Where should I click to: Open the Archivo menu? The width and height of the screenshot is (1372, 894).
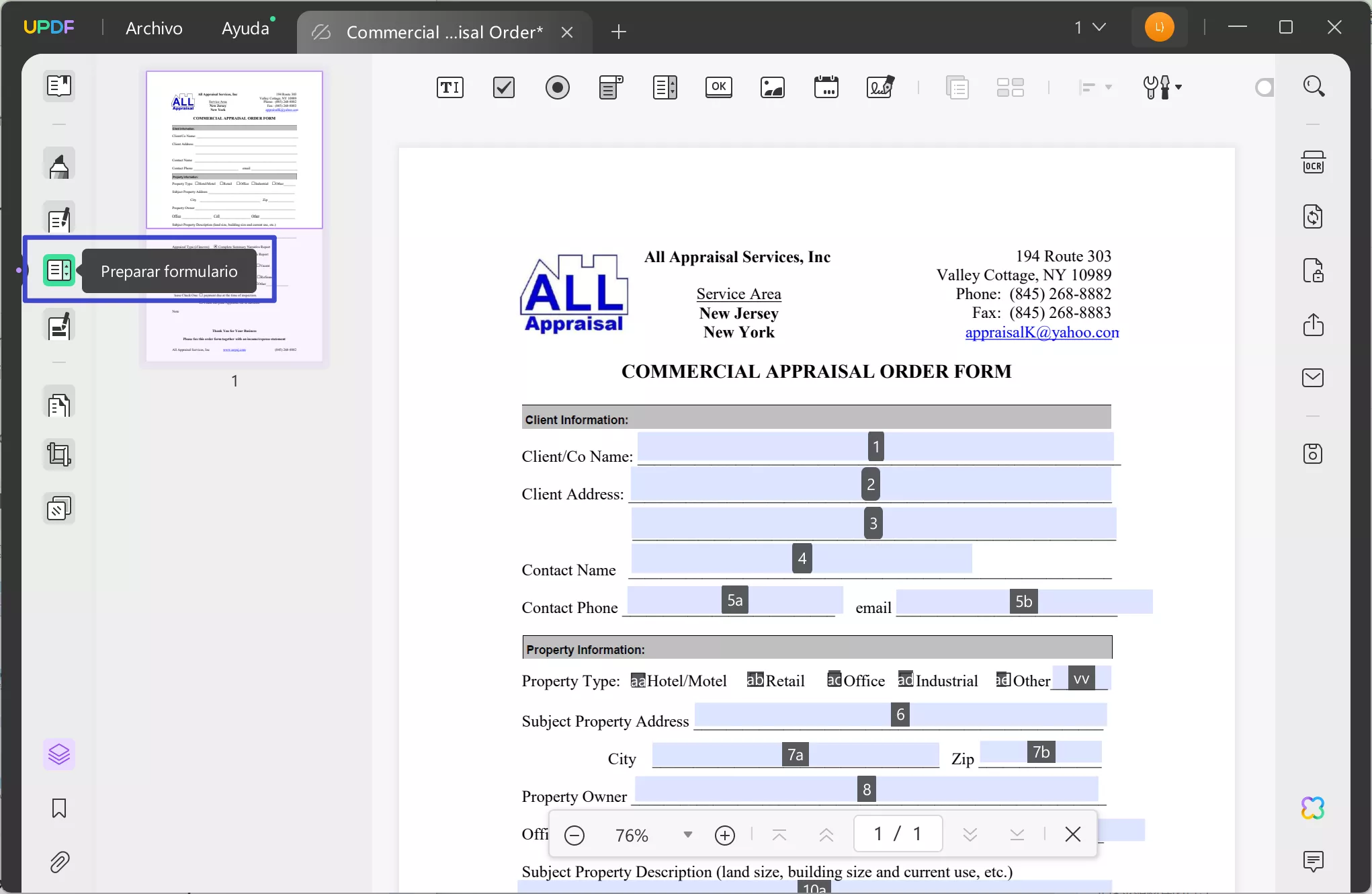pyautogui.click(x=154, y=28)
